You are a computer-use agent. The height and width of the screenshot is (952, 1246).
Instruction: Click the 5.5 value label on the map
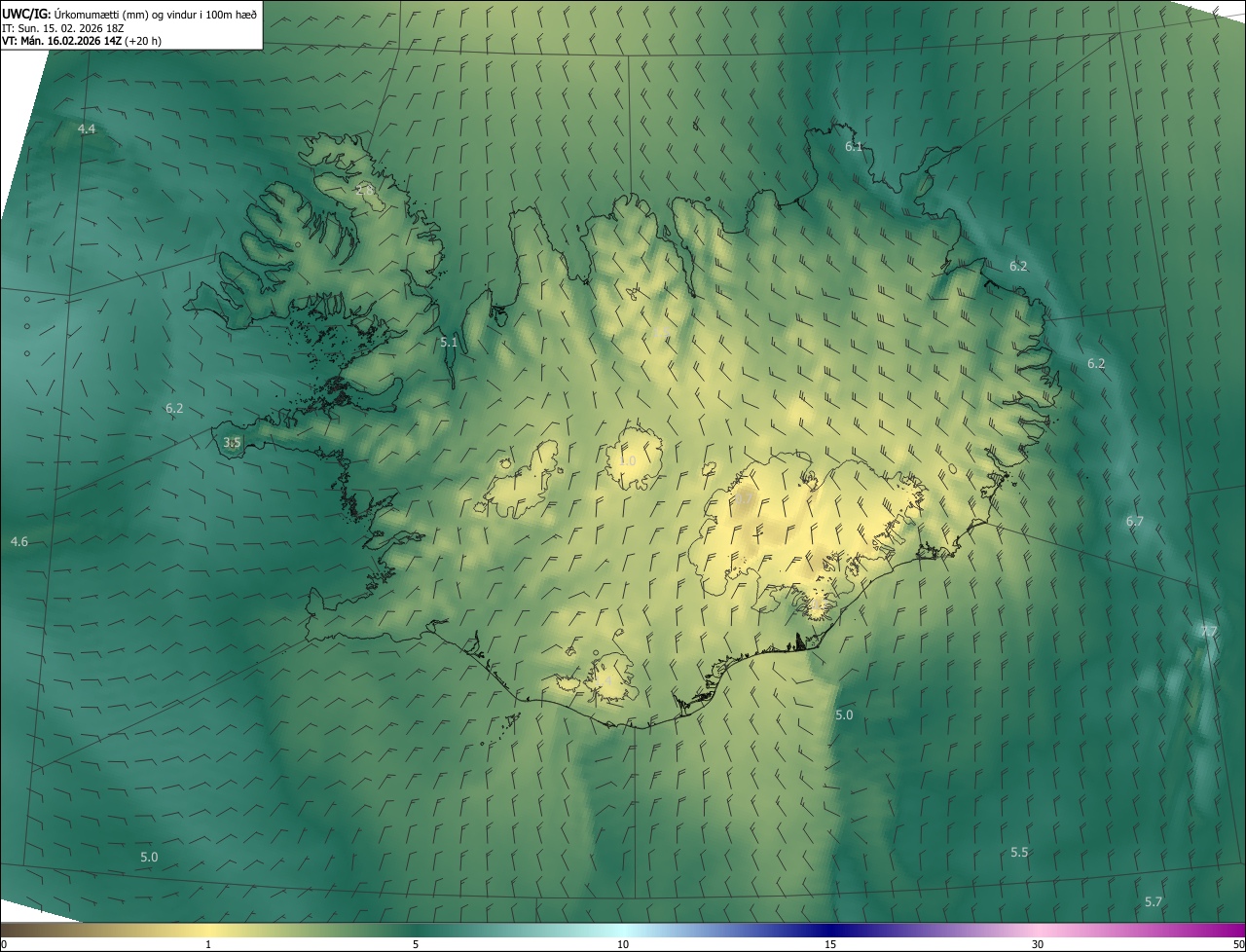[1019, 853]
